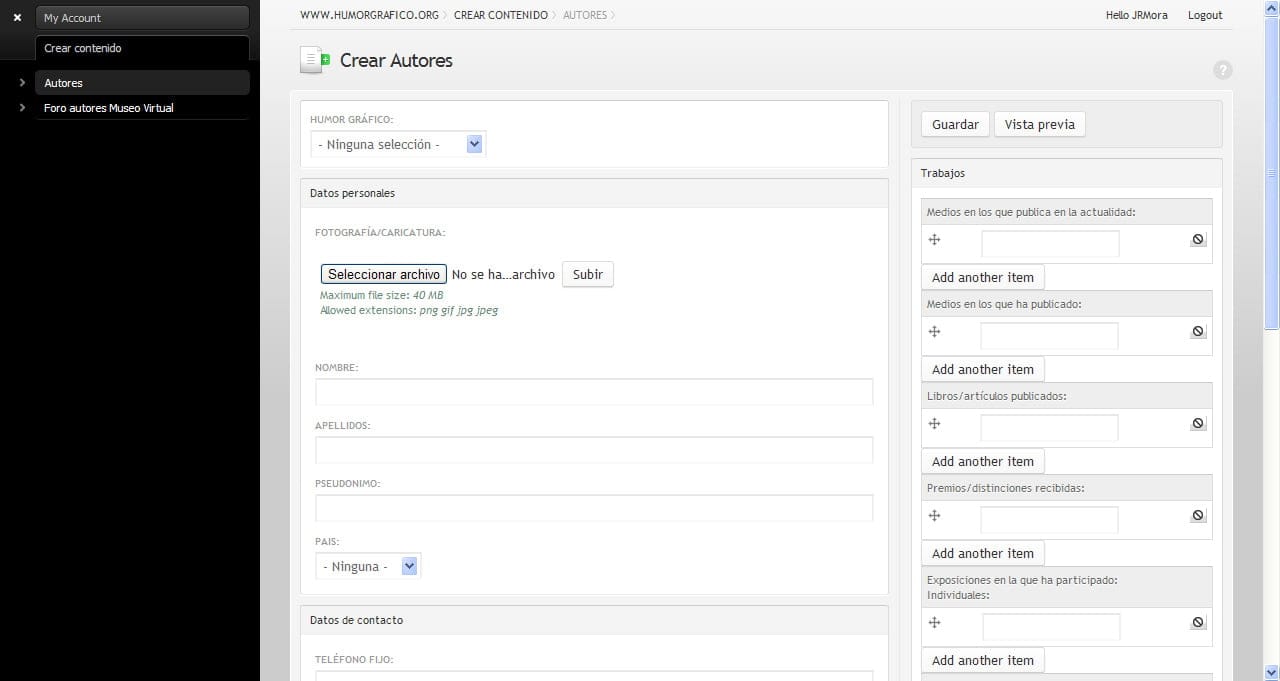Expand the Foro autores Museo Virtual arrow
This screenshot has width=1280, height=681.
pos(22,108)
